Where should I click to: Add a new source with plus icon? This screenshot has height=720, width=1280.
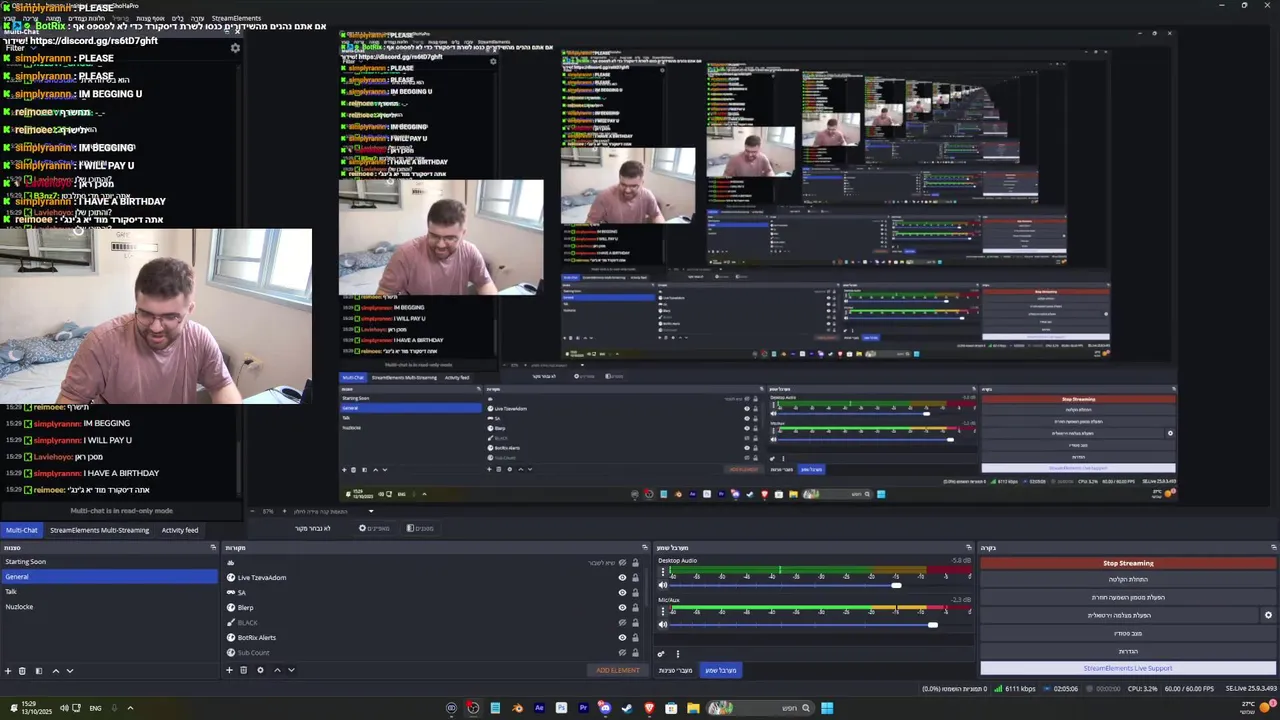point(229,670)
